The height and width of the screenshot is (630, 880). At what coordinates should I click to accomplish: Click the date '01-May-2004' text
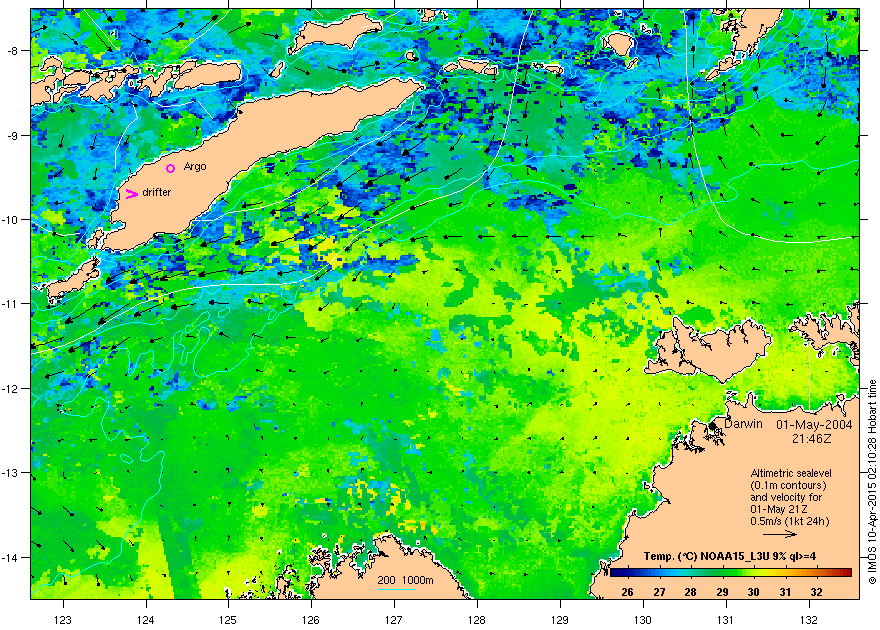(814, 425)
